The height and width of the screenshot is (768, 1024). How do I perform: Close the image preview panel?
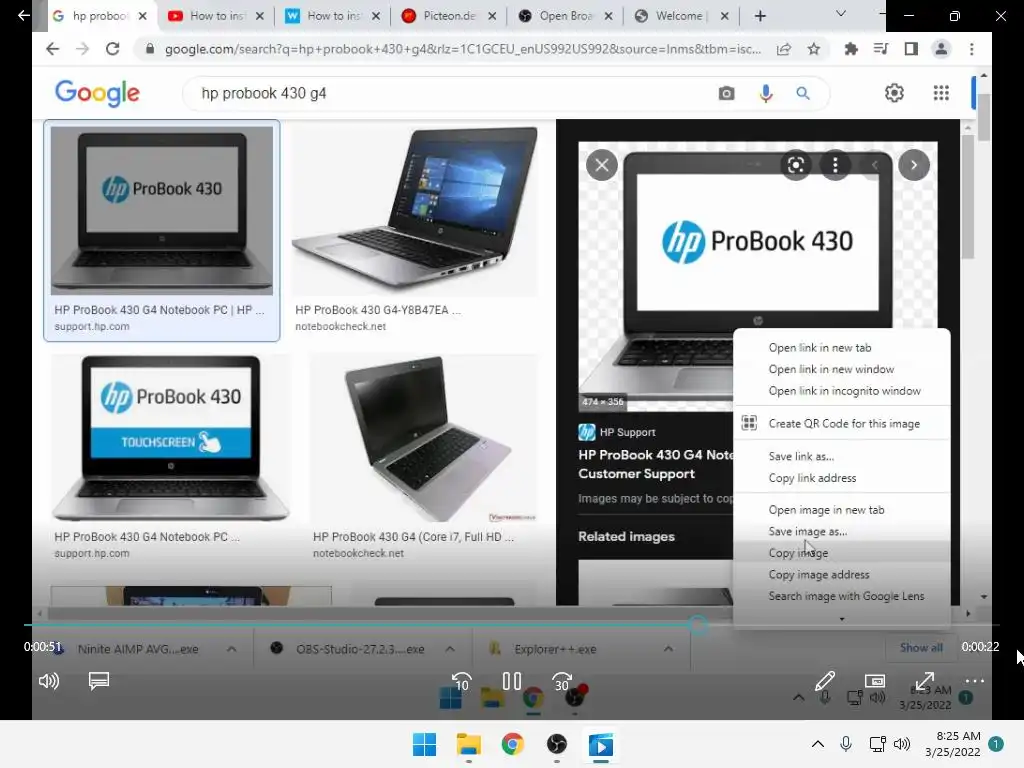pos(601,165)
